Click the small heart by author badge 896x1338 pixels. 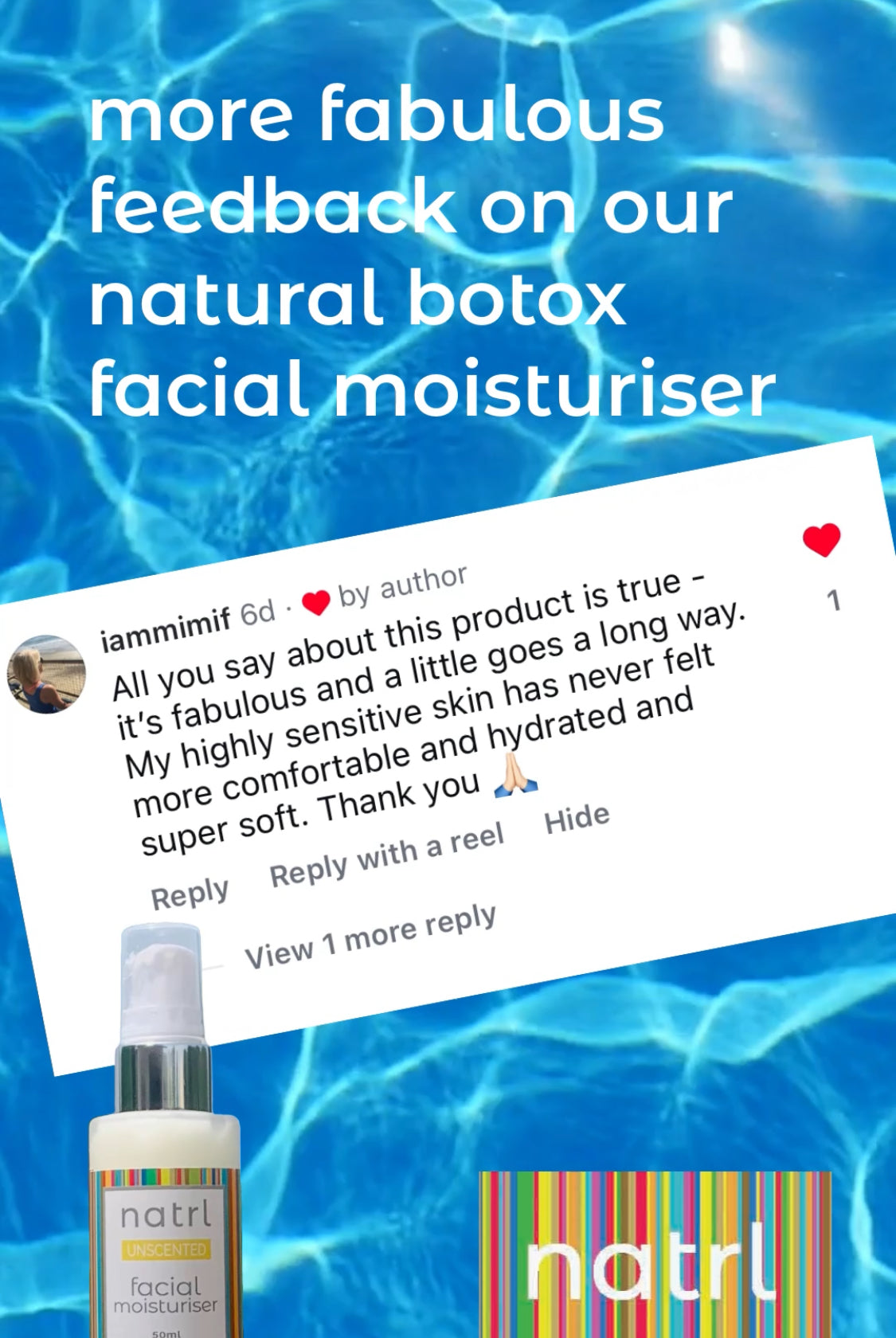point(316,603)
